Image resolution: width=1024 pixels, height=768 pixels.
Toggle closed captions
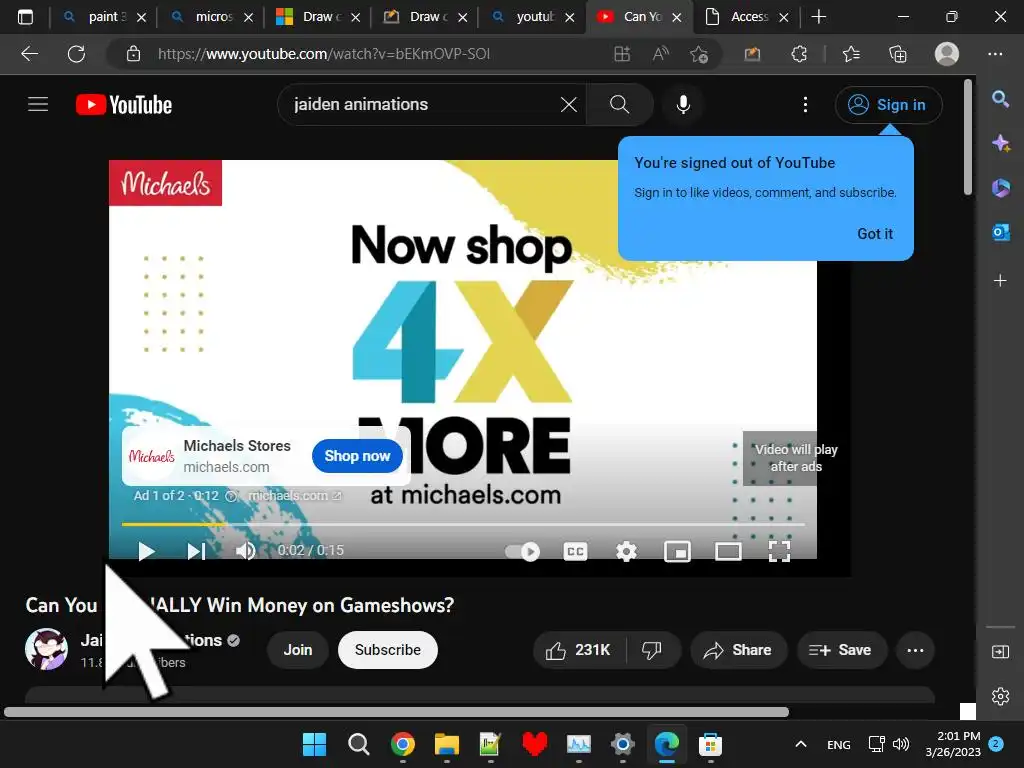click(575, 552)
